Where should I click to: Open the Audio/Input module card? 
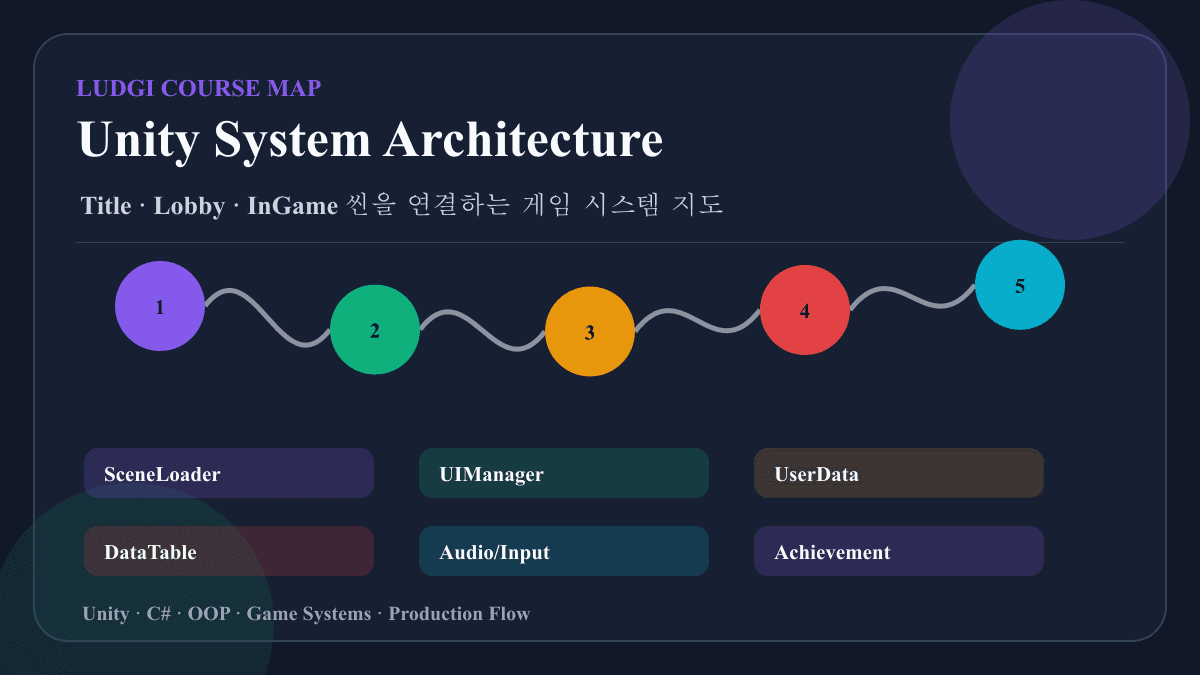tap(564, 551)
